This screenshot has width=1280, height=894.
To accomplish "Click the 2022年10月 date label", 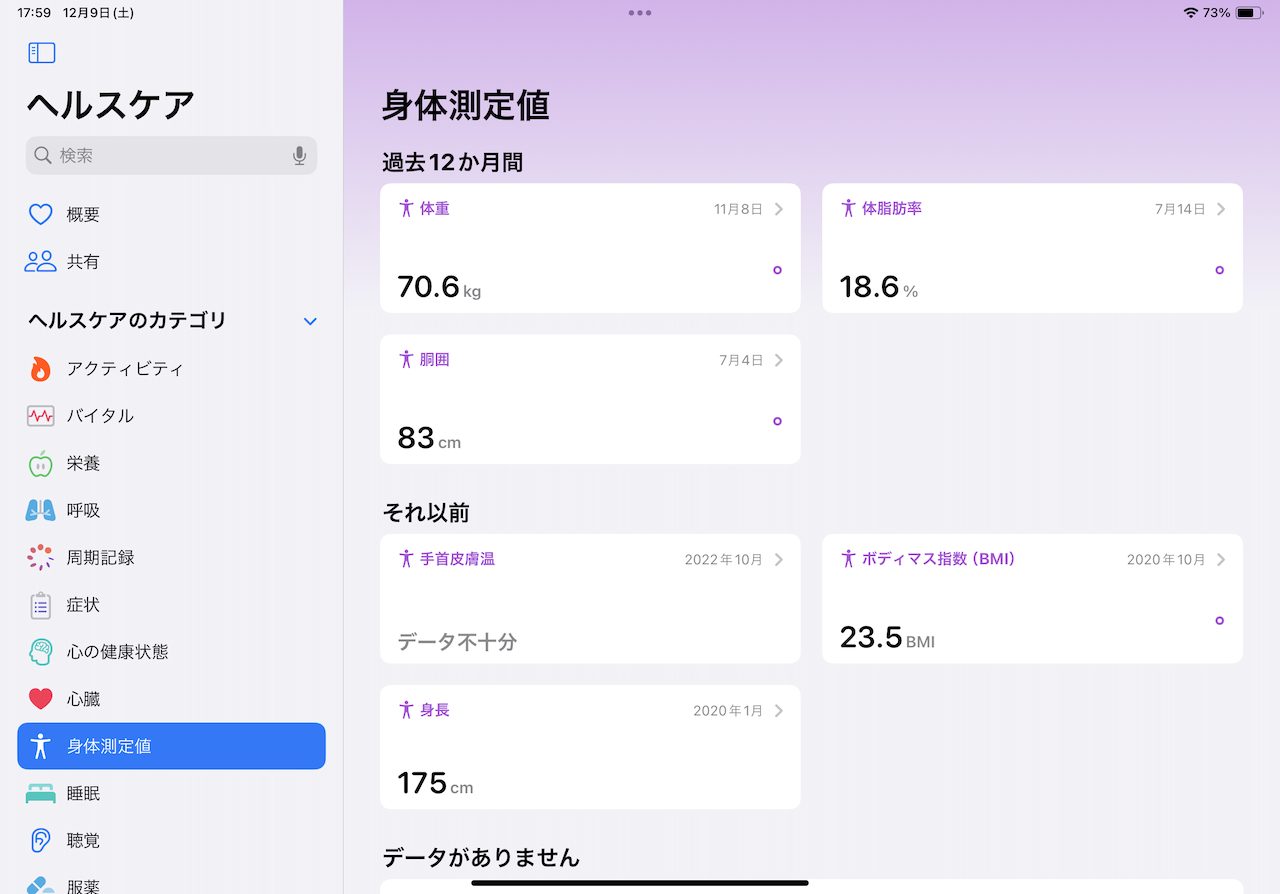I will pos(724,559).
